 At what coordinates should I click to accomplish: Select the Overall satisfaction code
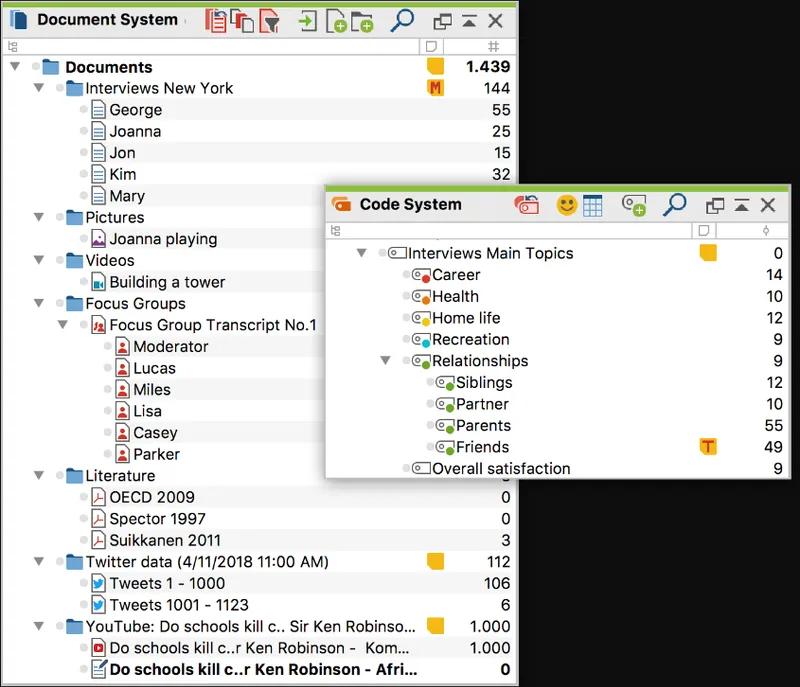click(501, 468)
